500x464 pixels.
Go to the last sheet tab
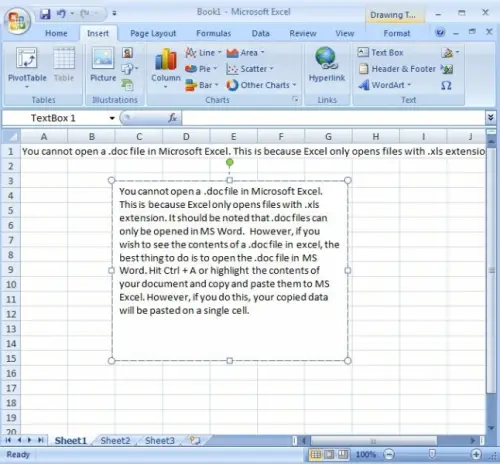click(x=41, y=440)
